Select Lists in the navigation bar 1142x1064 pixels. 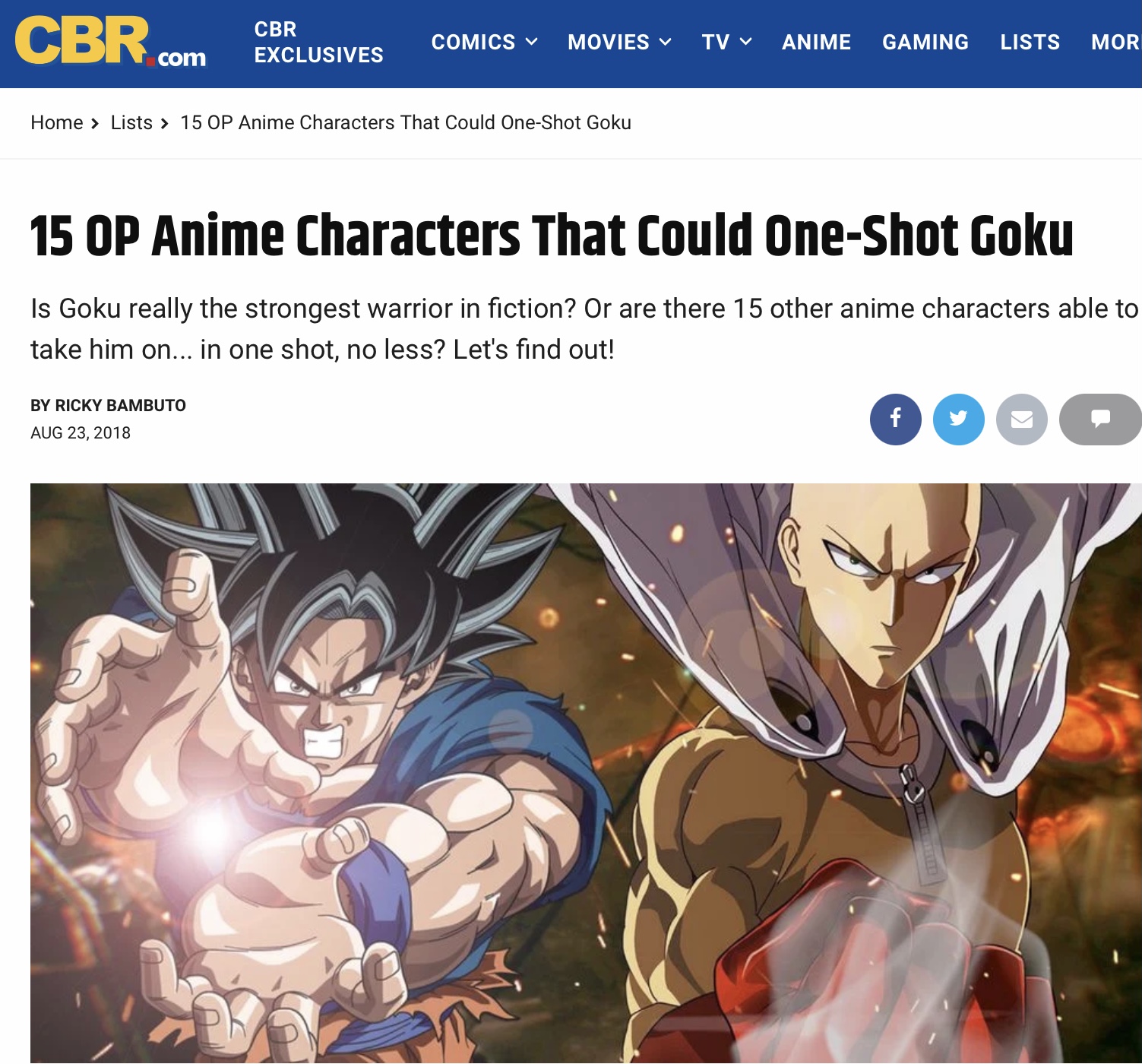[1030, 42]
